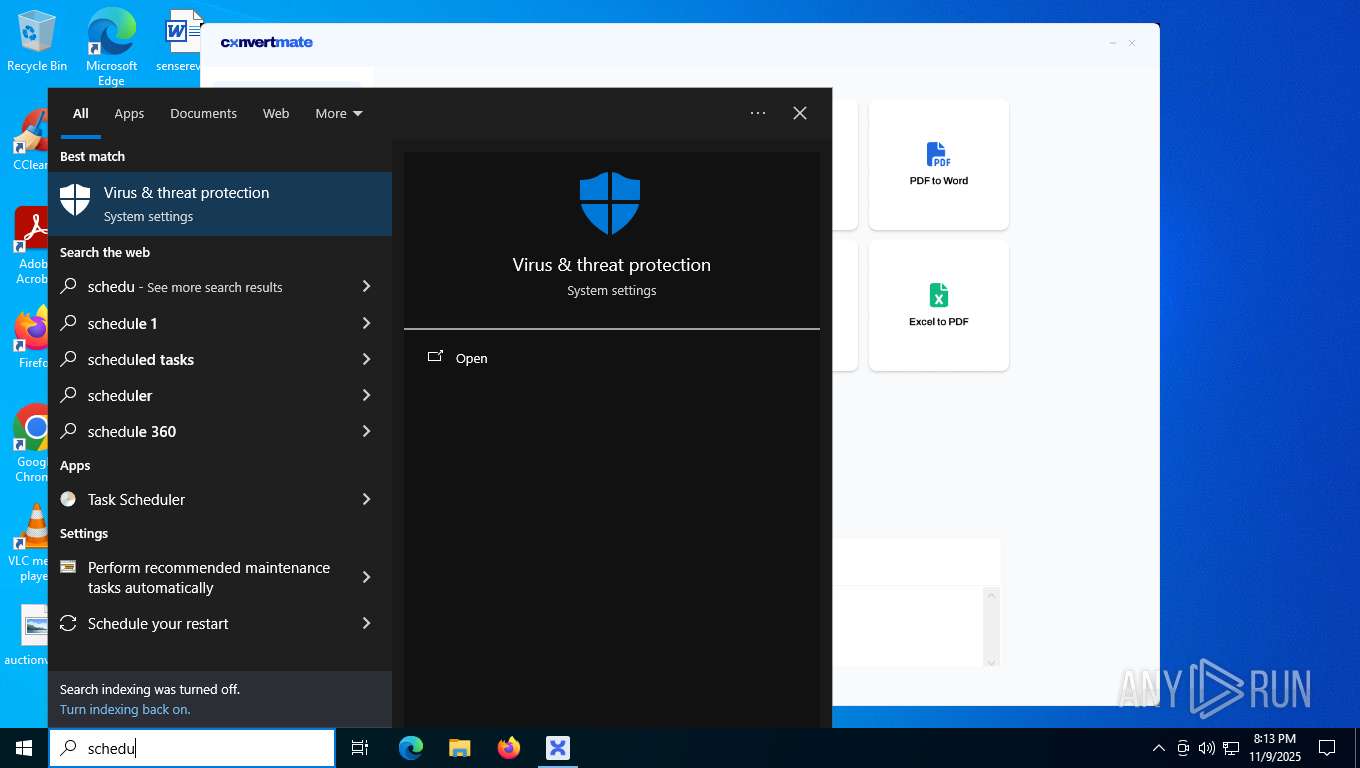Open File Explorer from the taskbar
This screenshot has width=1360, height=768.
click(x=460, y=748)
